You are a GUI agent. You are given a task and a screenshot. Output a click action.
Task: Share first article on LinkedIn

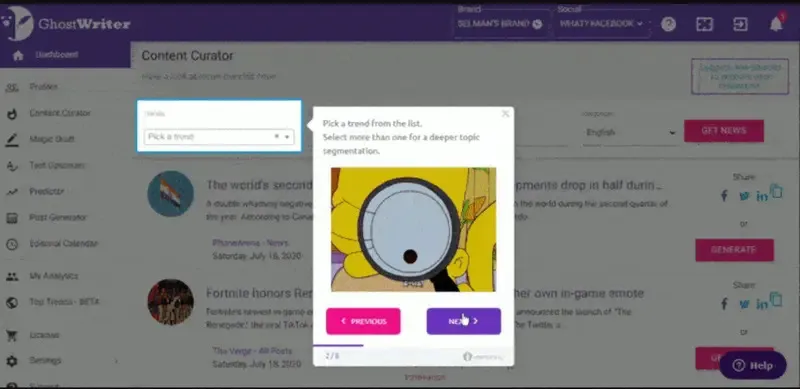click(762, 196)
